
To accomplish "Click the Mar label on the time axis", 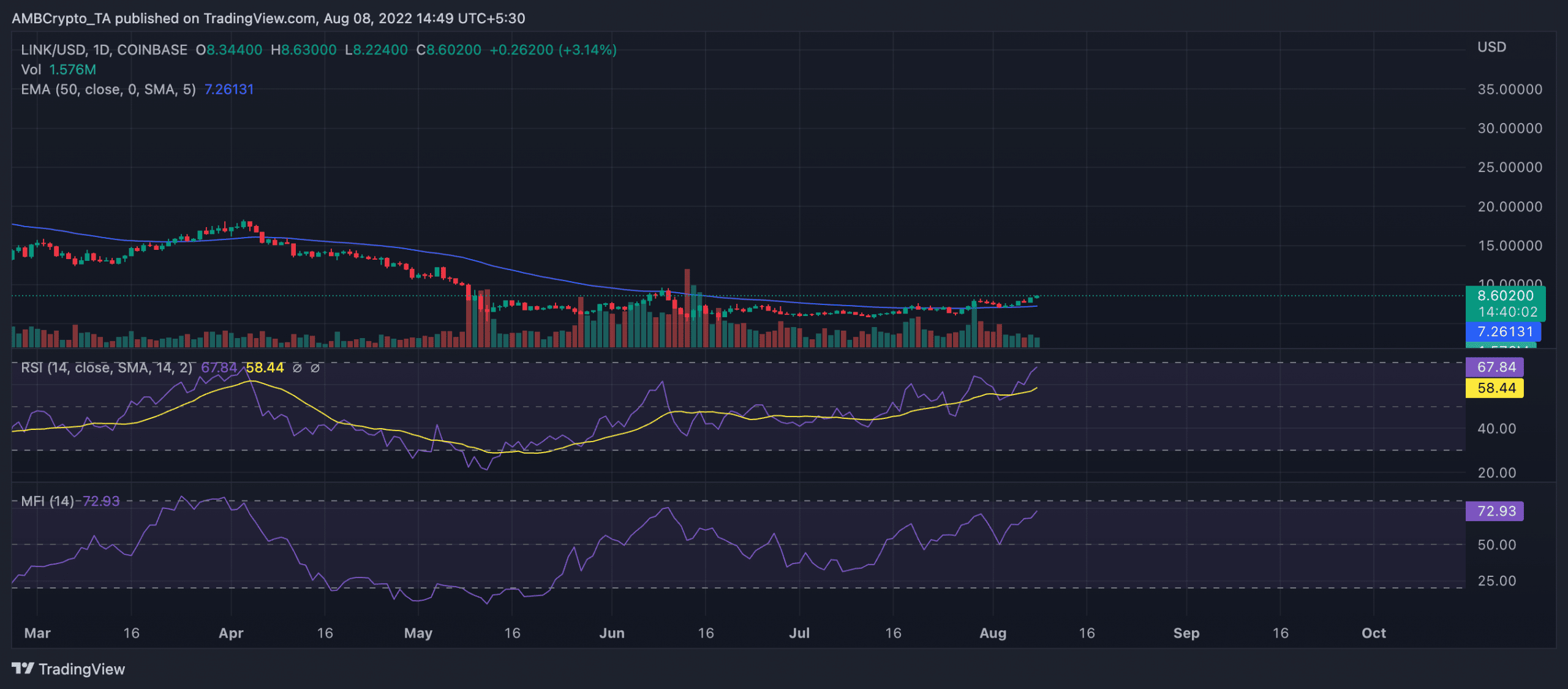I will (37, 633).
